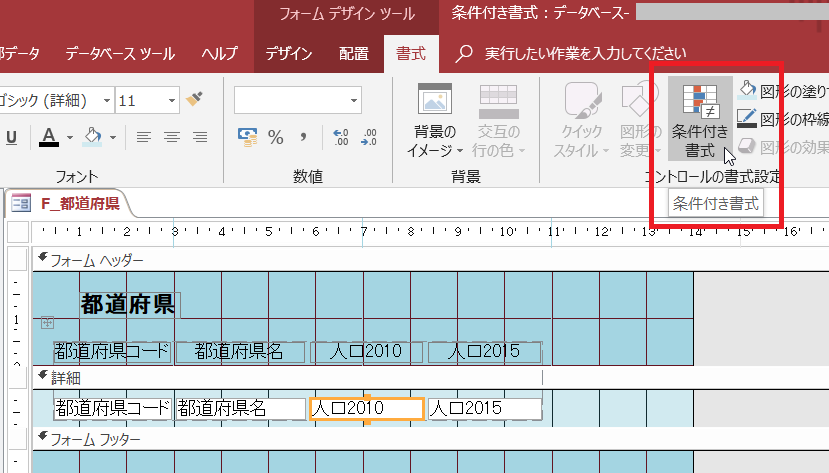
Task: Open the External Data (部データ) tab
Action: point(20,53)
